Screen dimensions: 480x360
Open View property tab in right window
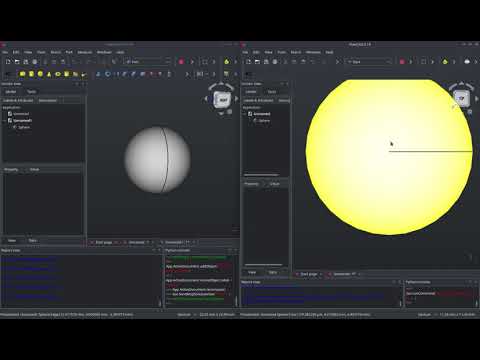click(252, 272)
